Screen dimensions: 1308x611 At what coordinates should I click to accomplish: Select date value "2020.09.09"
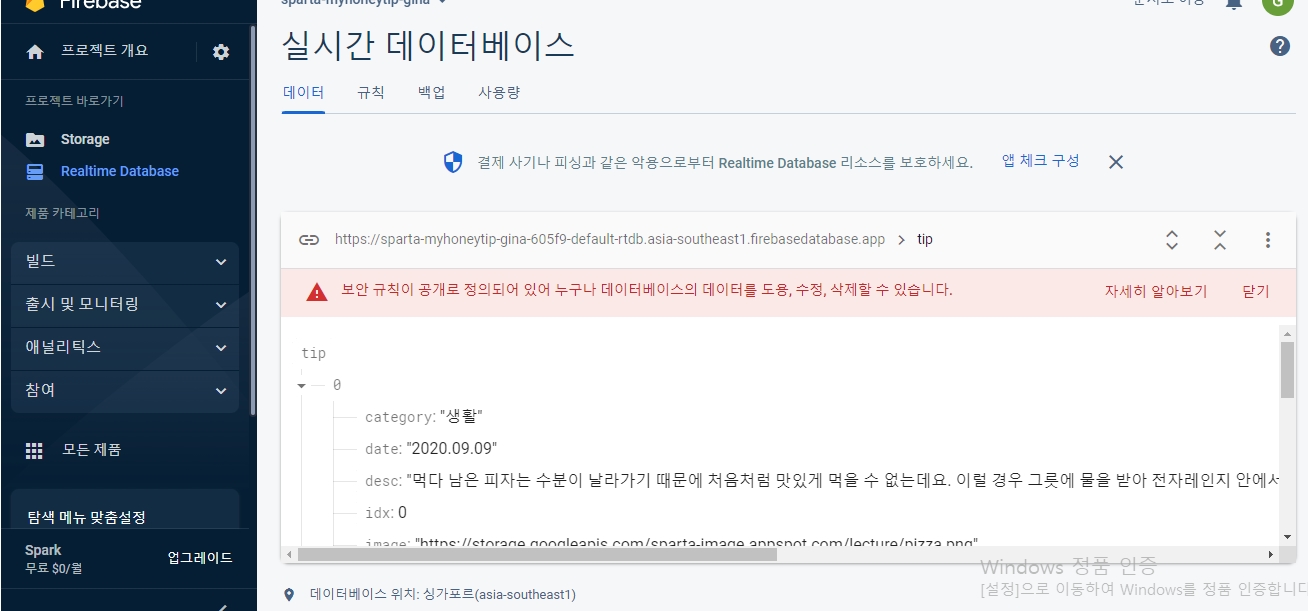[451, 449]
